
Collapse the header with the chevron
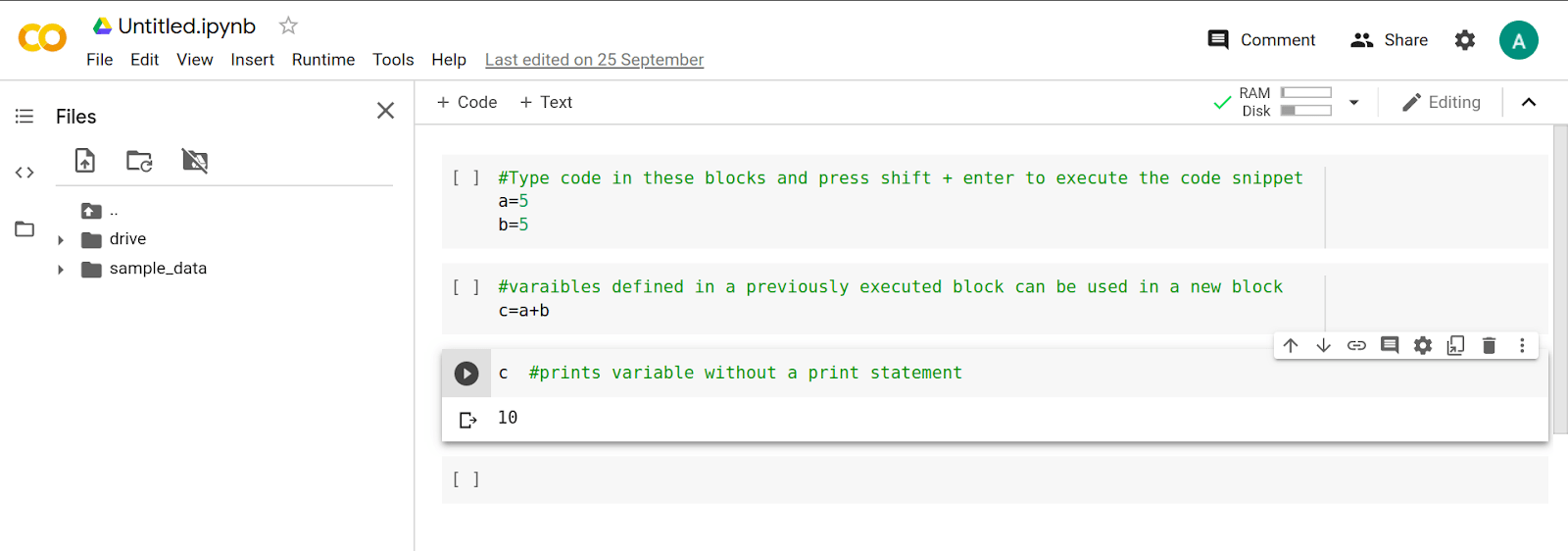coord(1529,102)
